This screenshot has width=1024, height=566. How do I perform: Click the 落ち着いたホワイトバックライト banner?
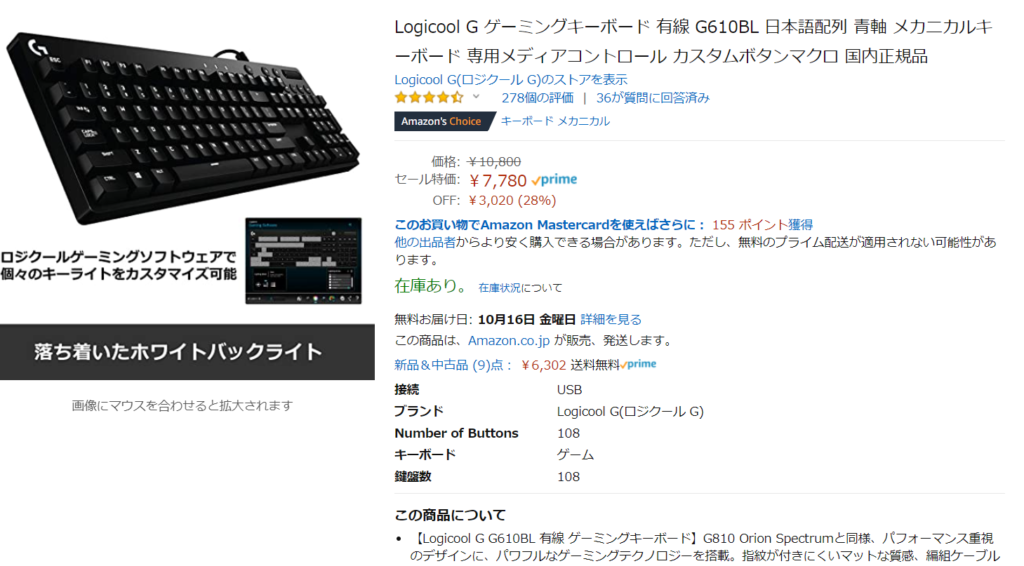(187, 352)
